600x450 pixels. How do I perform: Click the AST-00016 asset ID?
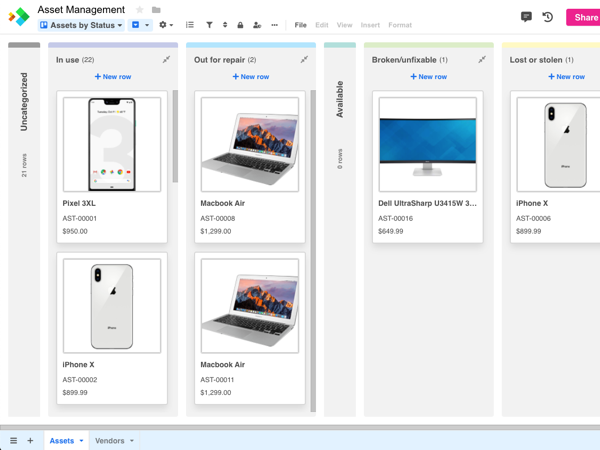coord(396,218)
